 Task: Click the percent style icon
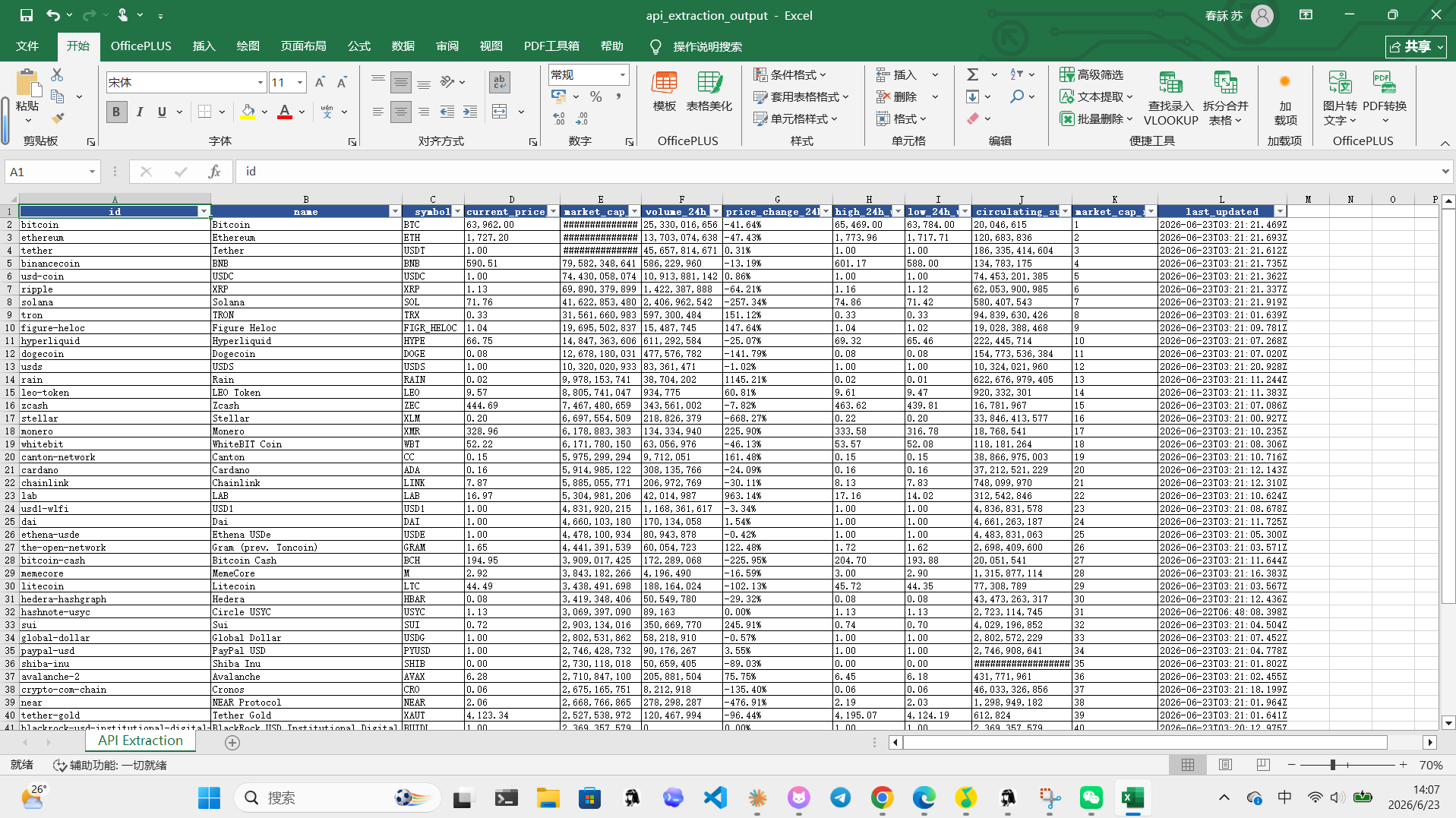tap(596, 96)
